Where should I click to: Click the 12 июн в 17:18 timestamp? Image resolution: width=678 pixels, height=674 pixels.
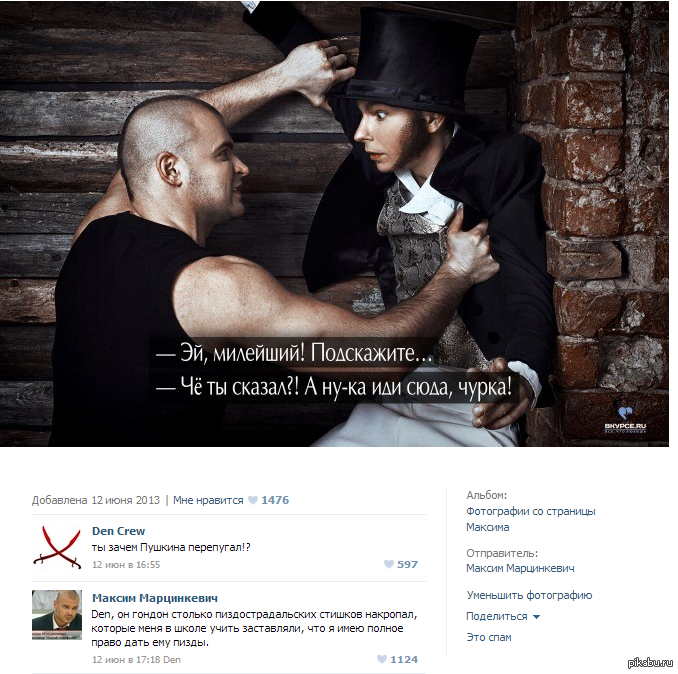[126, 660]
